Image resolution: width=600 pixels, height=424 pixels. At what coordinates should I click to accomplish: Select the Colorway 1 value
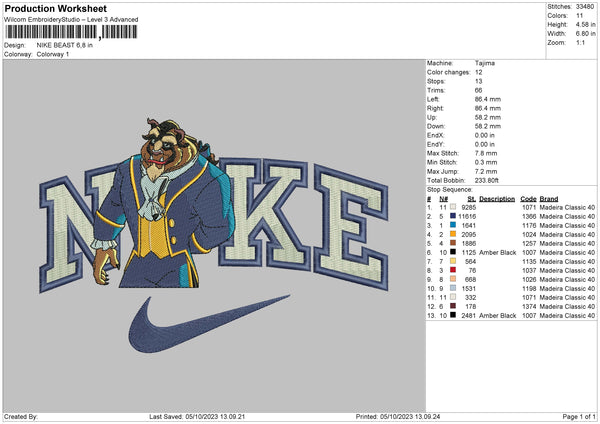53,54
